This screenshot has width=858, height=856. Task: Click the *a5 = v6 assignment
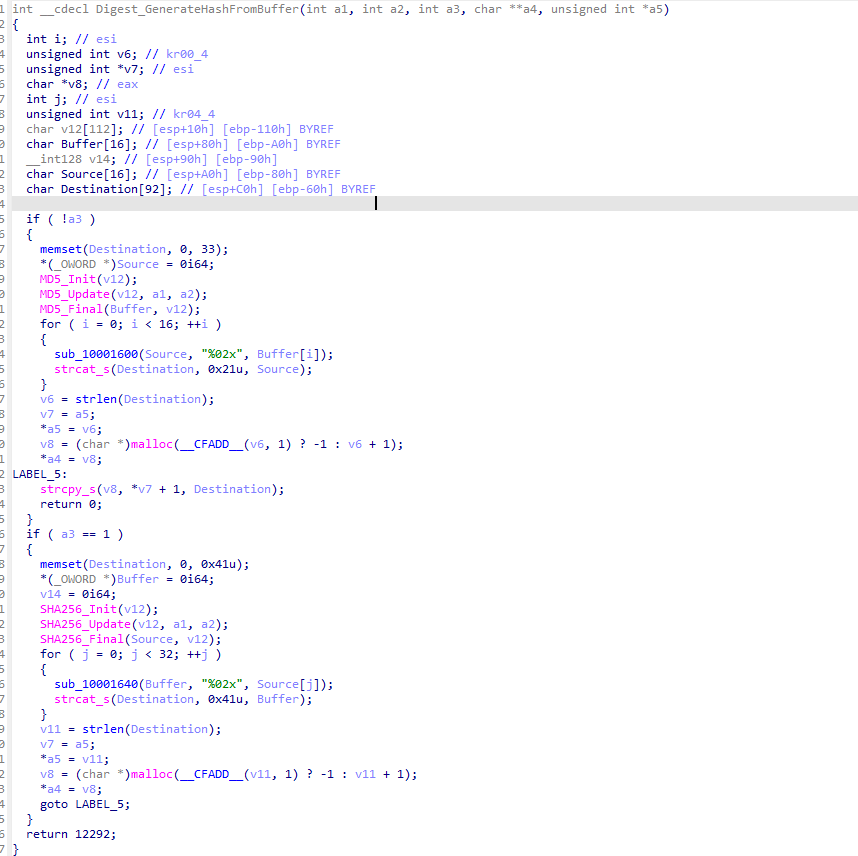point(71,429)
